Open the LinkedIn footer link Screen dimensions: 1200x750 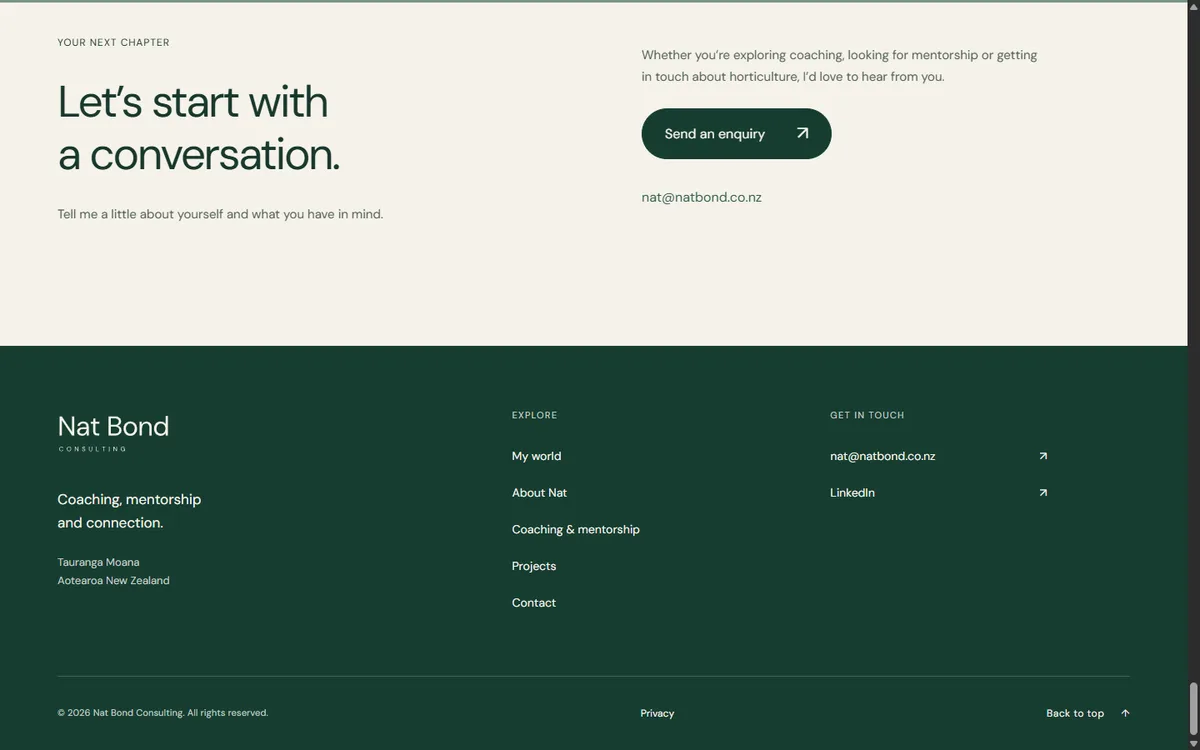click(x=852, y=493)
